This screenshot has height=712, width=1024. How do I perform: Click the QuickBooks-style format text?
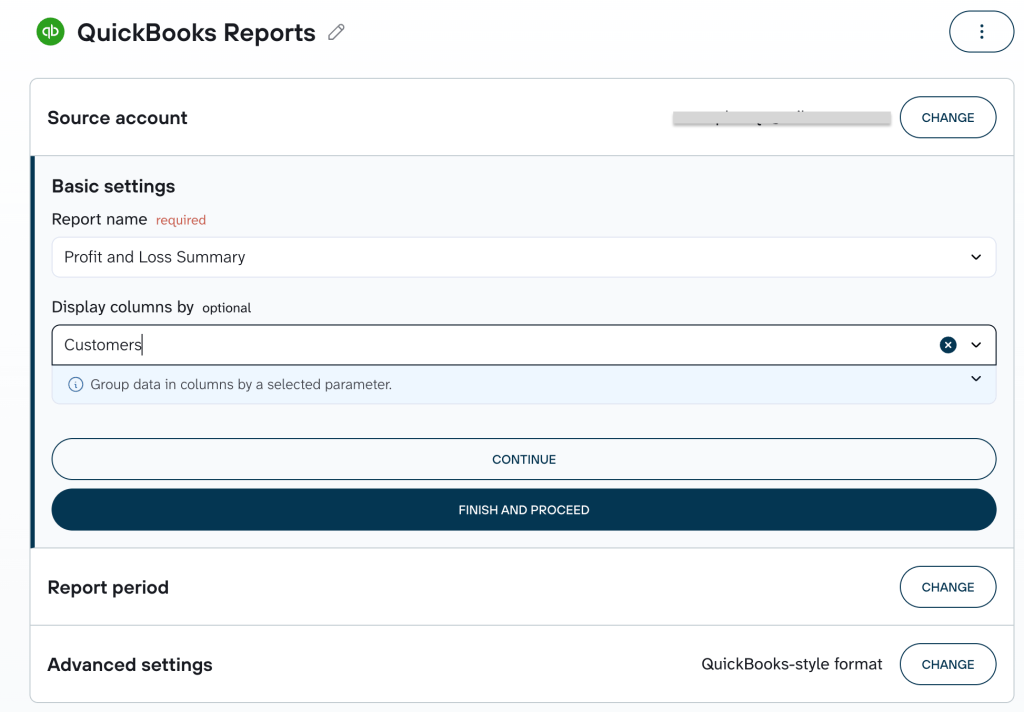(x=792, y=664)
